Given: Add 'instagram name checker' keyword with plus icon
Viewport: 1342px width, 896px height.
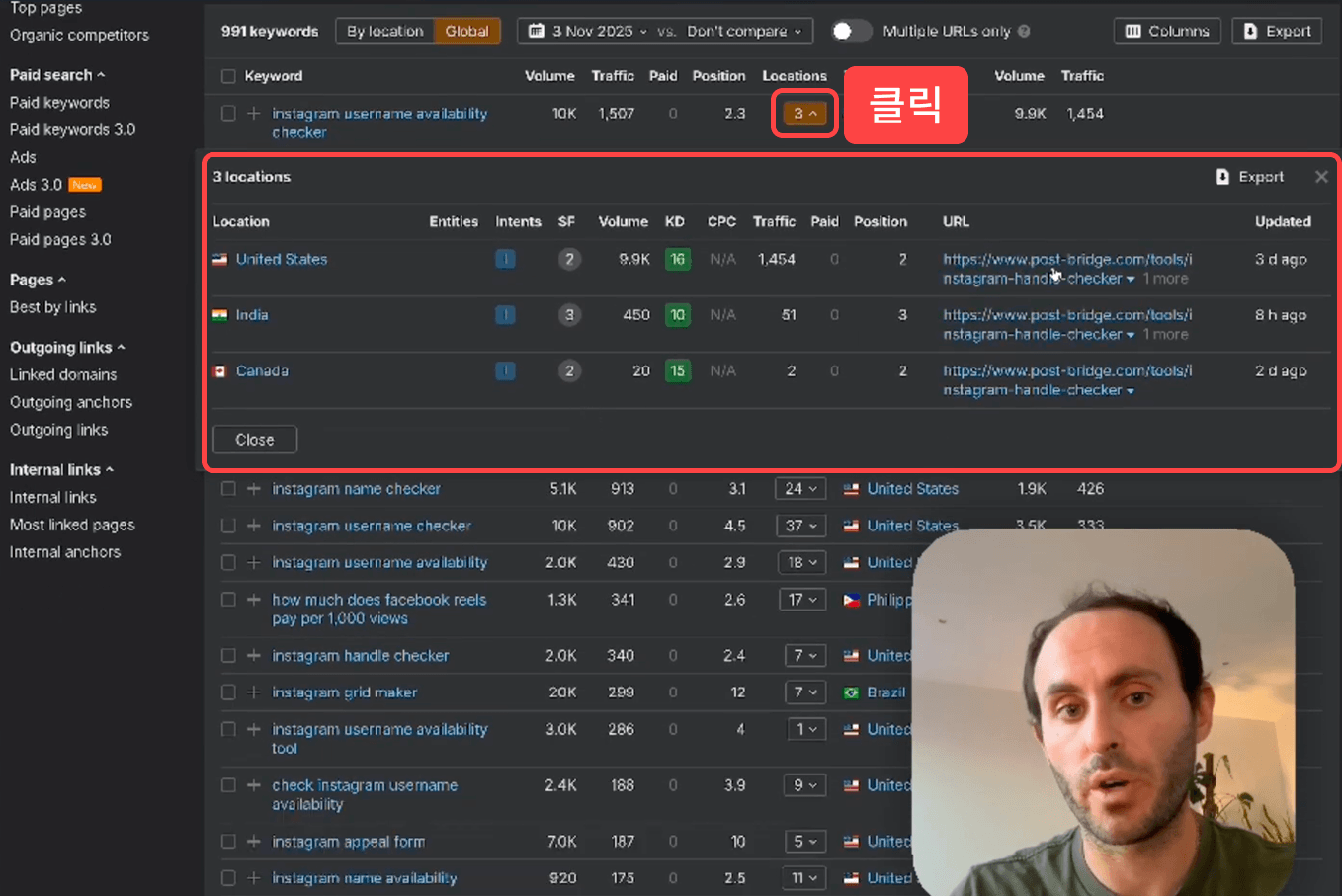Looking at the screenshot, I should (254, 489).
